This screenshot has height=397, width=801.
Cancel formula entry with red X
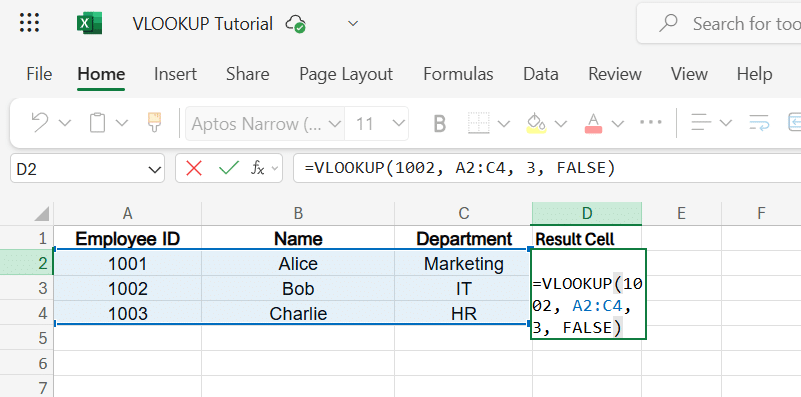194,168
